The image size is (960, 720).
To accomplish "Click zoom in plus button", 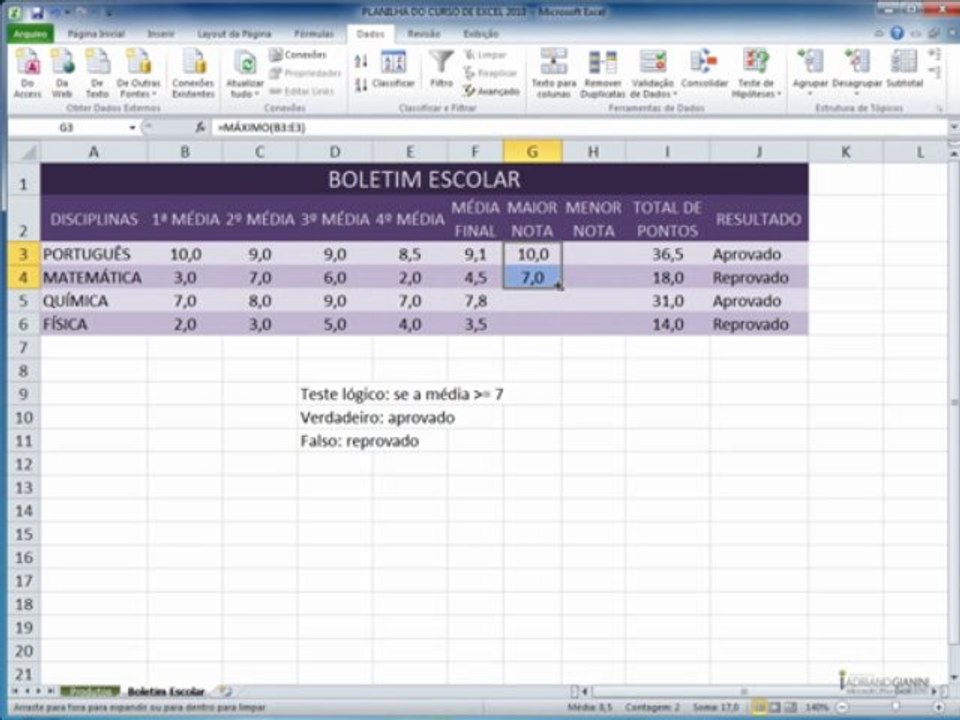I will click(938, 707).
